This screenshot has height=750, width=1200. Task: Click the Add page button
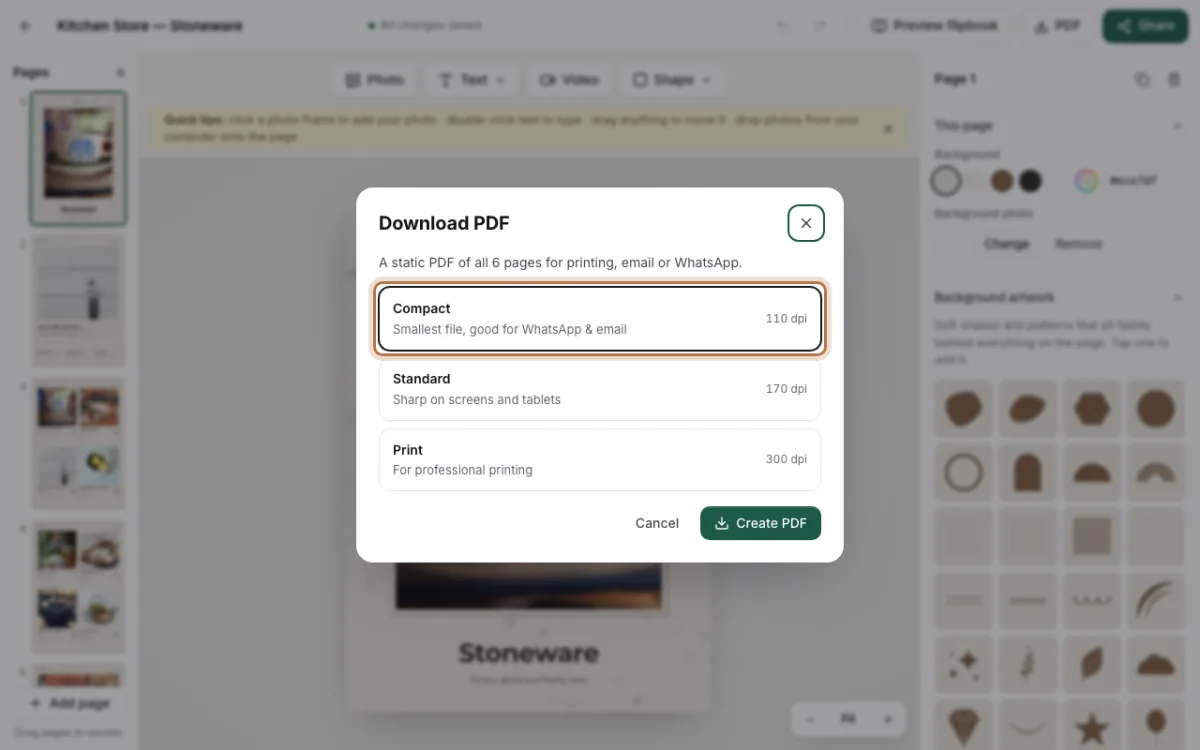click(70, 703)
